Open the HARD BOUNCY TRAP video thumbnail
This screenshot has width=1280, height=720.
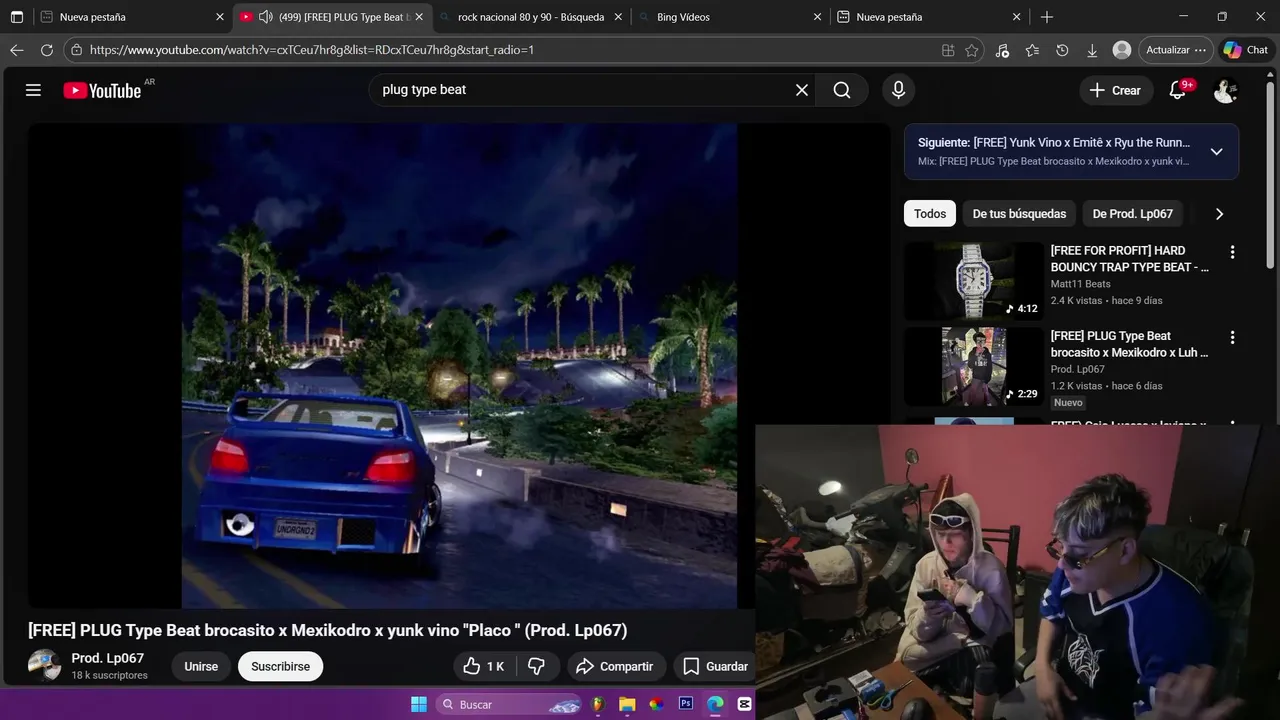[973, 281]
